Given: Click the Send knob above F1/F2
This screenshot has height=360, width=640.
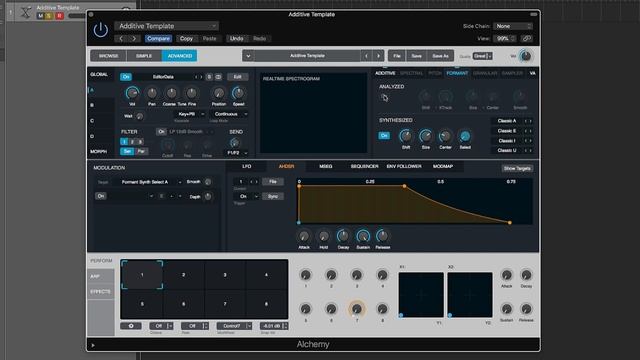Looking at the screenshot, I should pos(234,143).
